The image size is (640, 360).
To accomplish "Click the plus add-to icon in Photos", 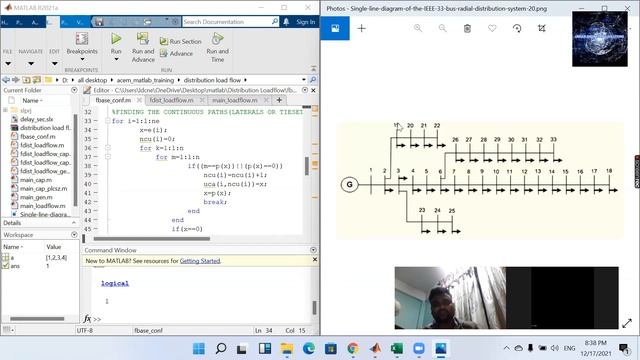I will (x=362, y=28).
